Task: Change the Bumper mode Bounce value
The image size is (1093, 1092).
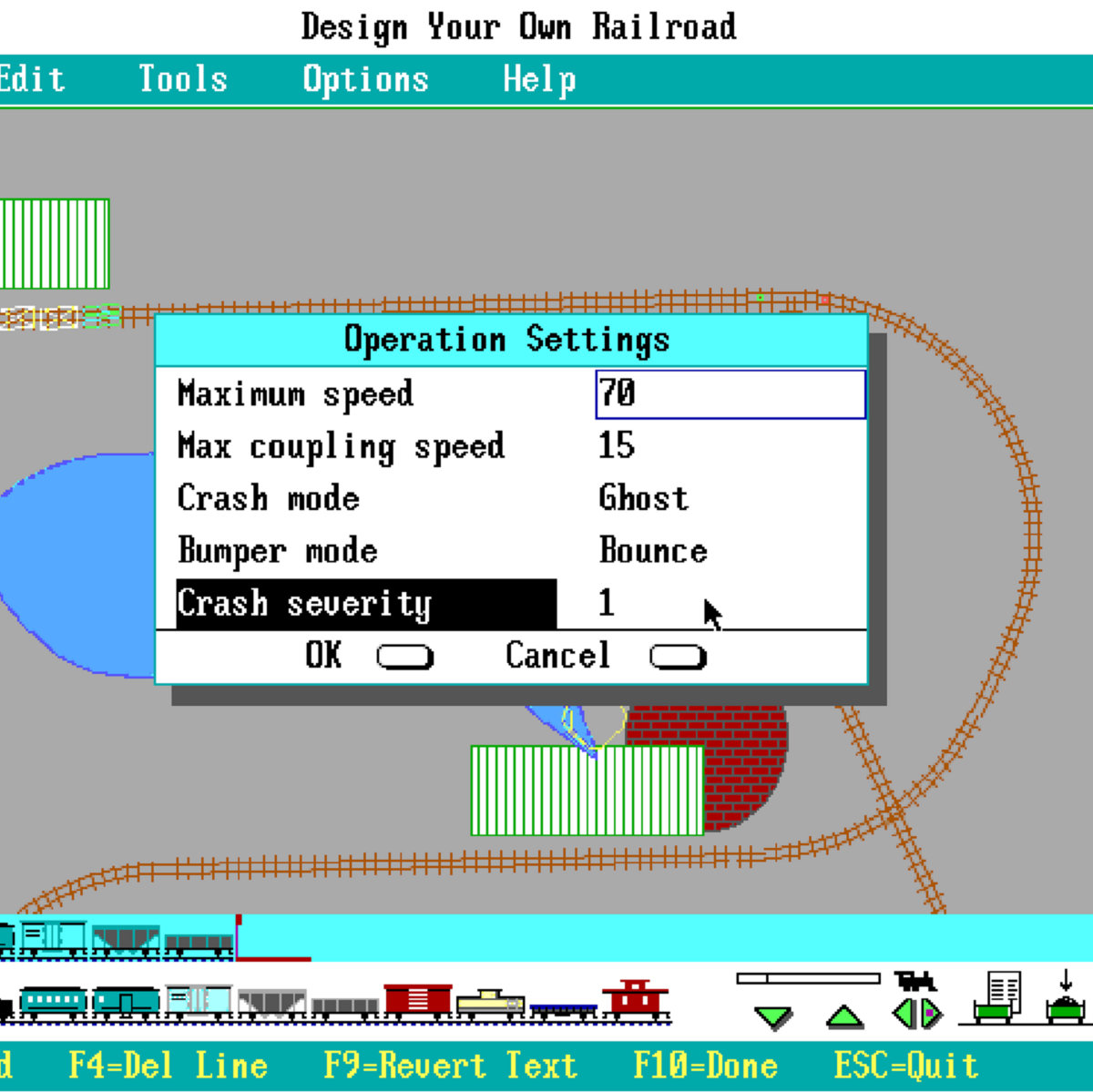Action: click(x=652, y=551)
